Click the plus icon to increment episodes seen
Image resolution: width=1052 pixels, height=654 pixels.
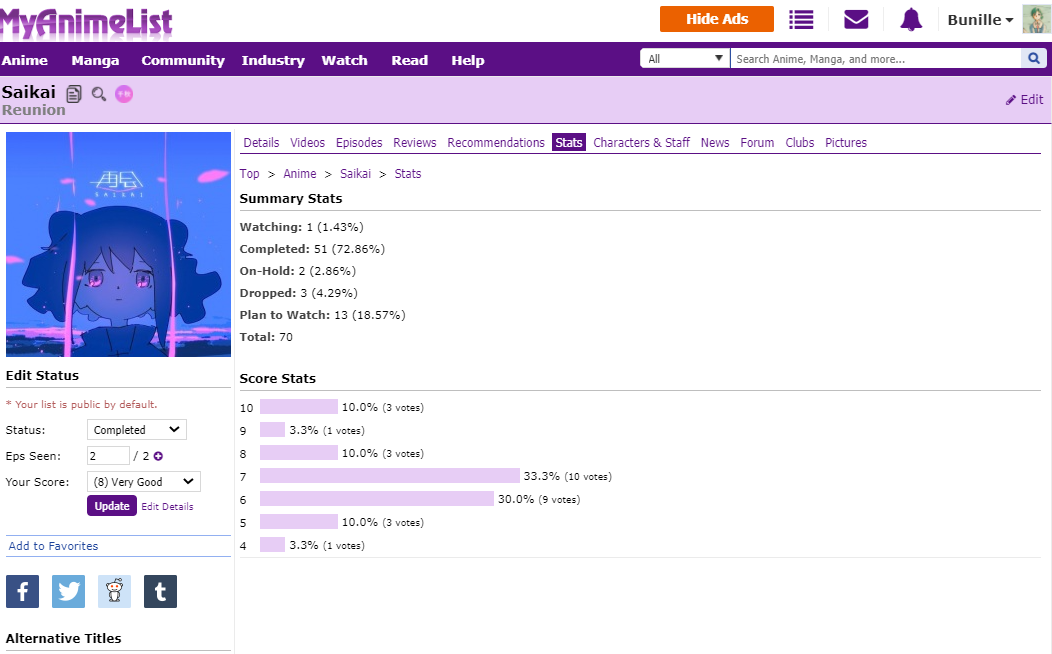pyautogui.click(x=158, y=456)
